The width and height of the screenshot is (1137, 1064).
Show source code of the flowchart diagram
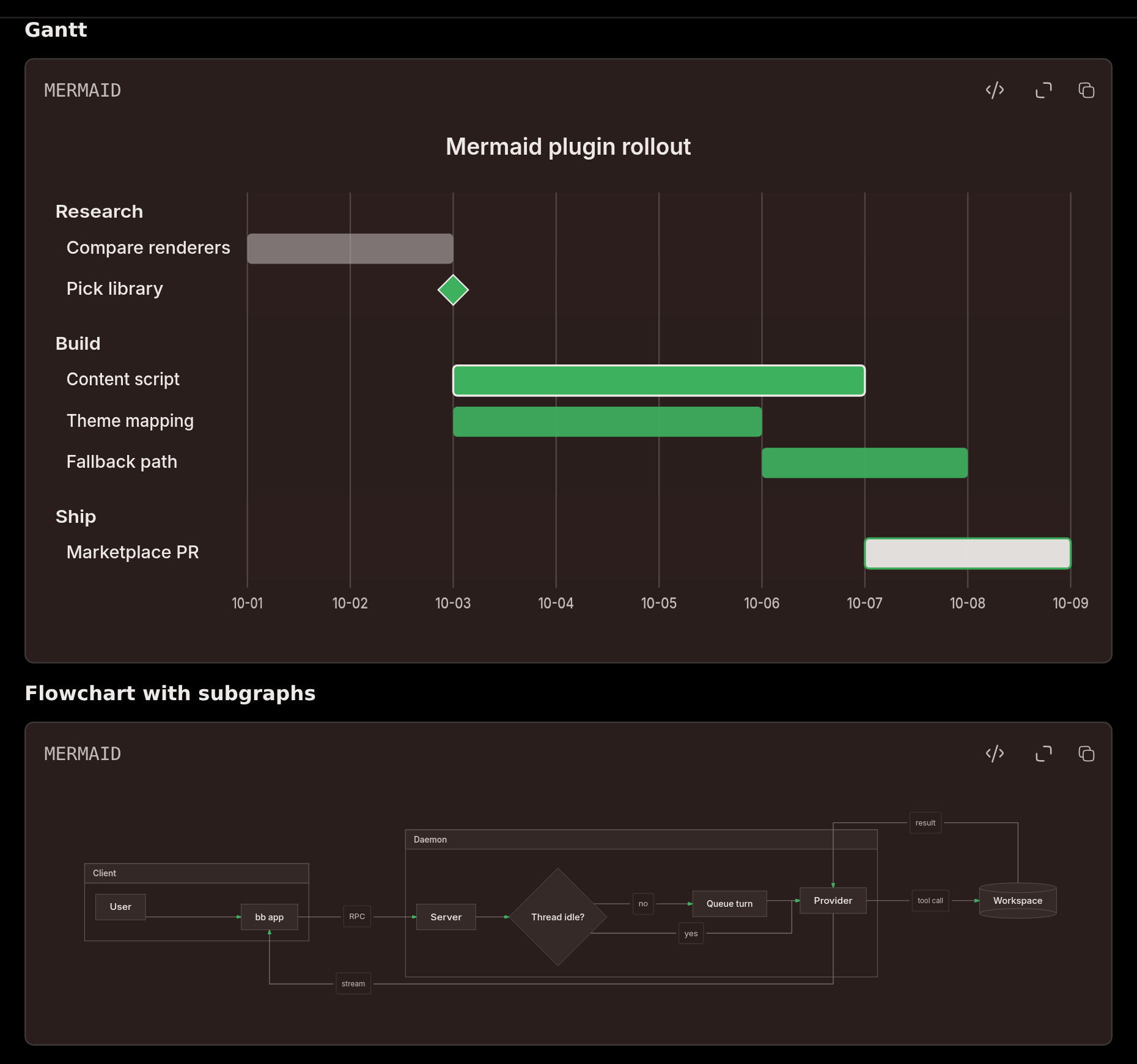tap(995, 754)
